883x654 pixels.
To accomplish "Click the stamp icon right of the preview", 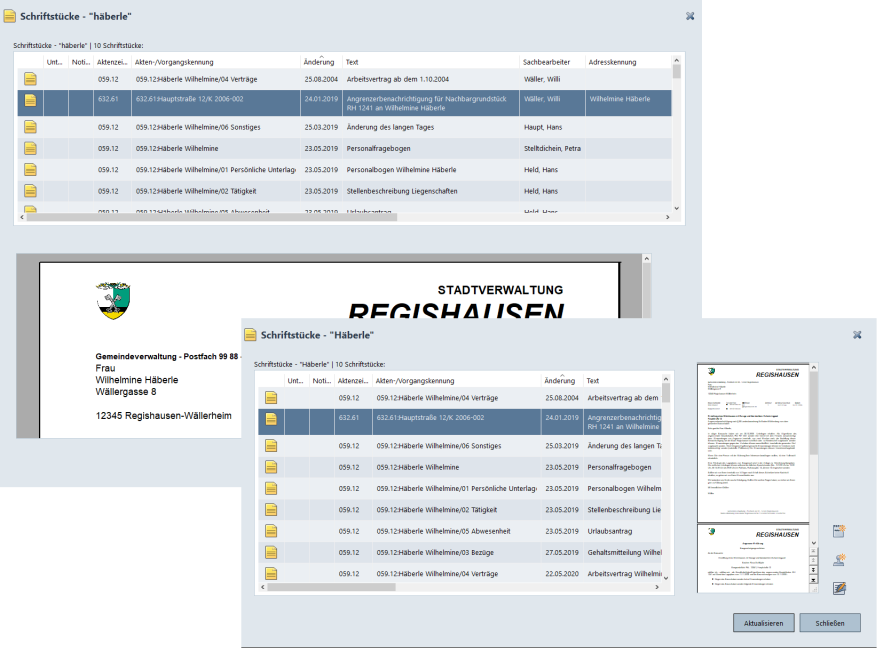I will (x=839, y=559).
